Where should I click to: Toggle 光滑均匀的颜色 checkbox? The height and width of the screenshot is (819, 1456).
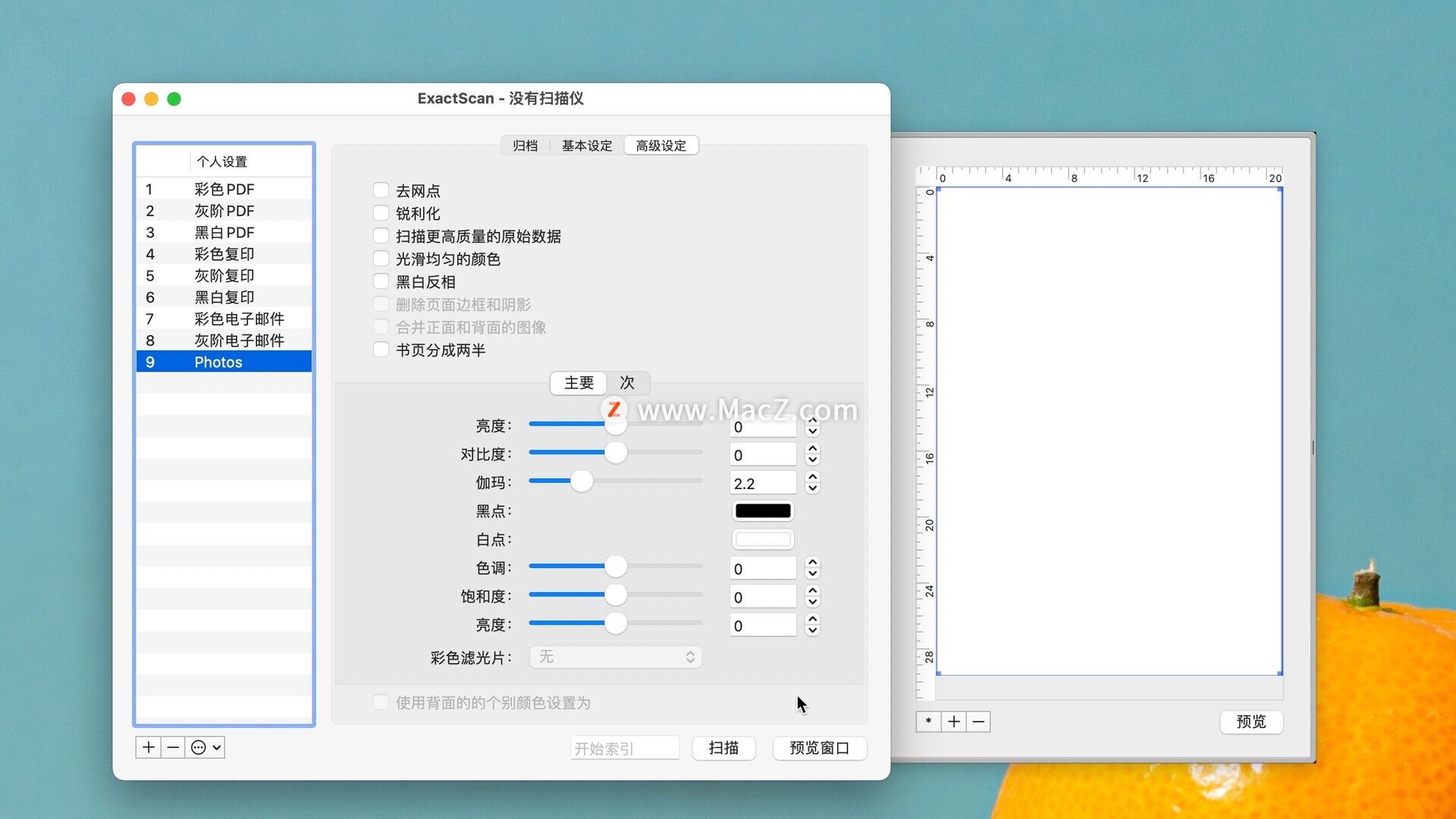point(381,259)
